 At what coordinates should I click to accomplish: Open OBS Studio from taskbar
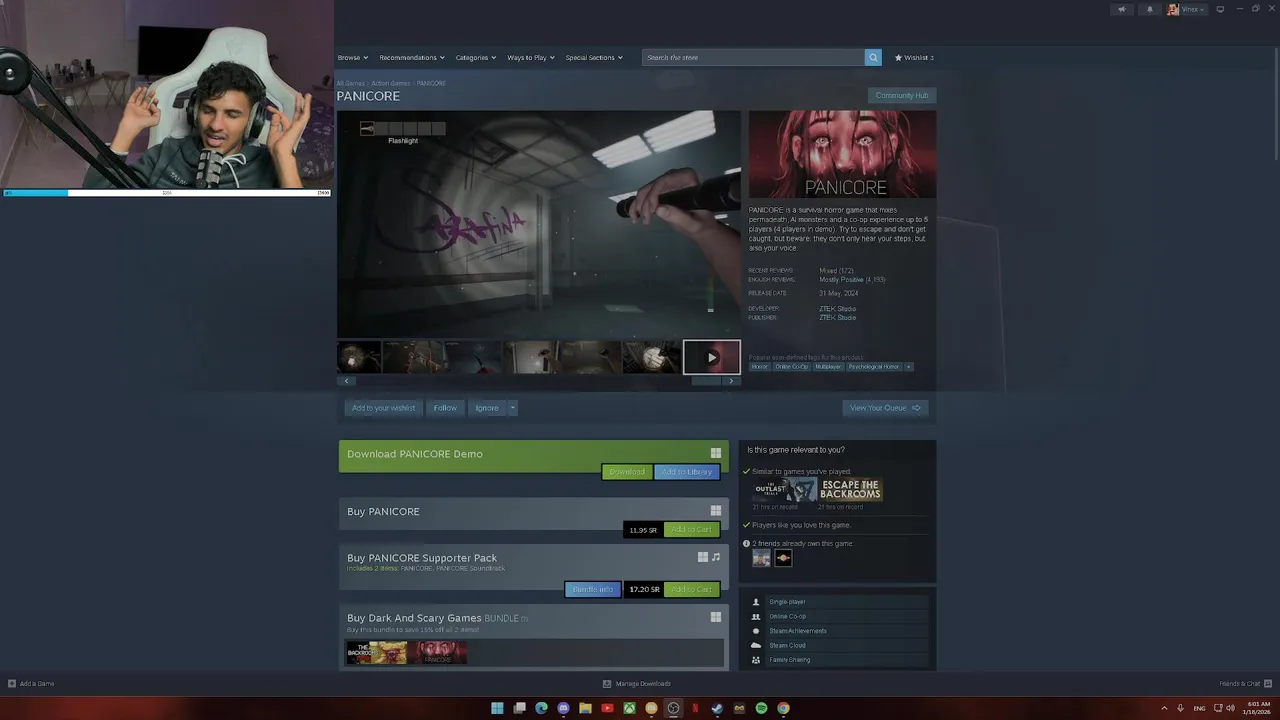(x=673, y=708)
